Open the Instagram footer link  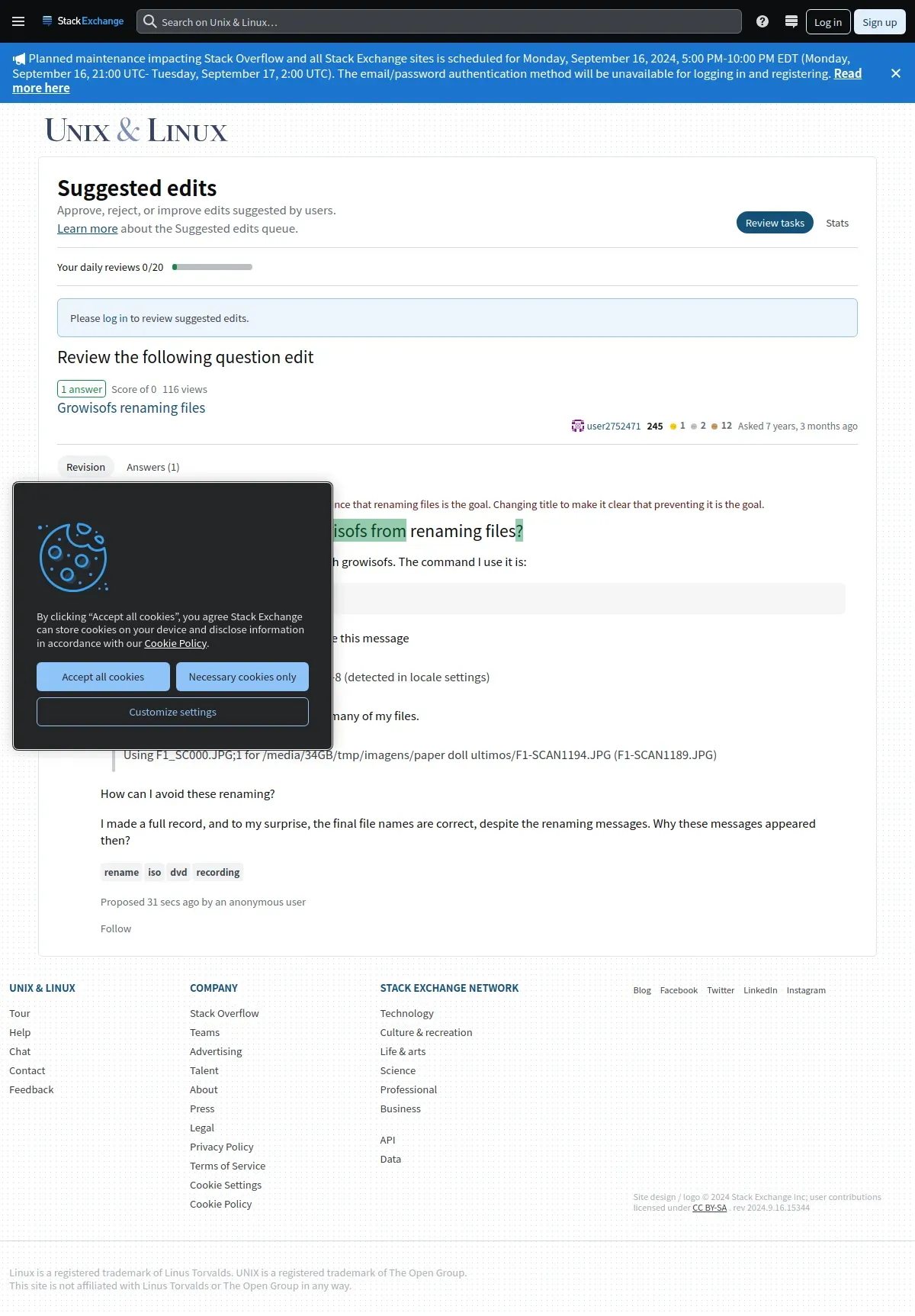[806, 990]
